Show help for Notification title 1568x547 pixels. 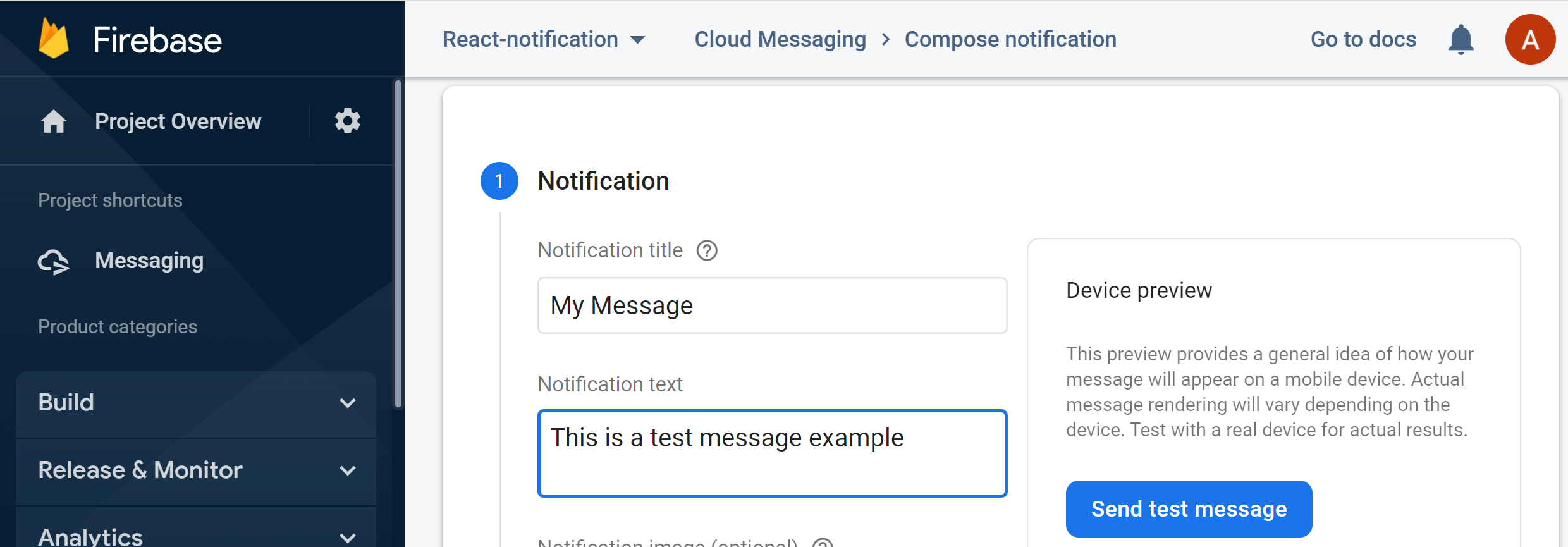tap(707, 251)
